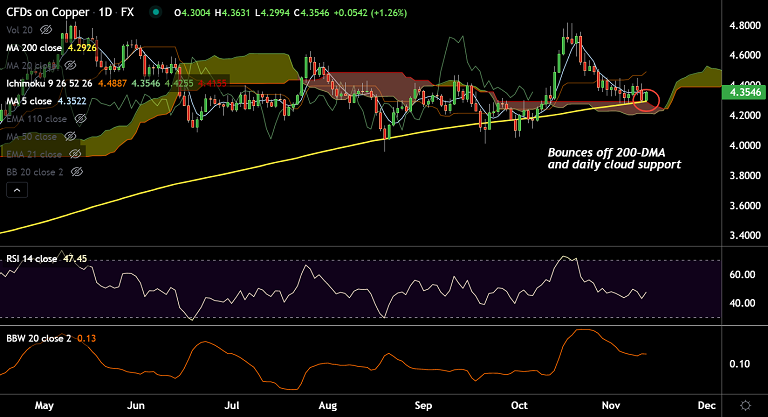Click the green market status dot
Image resolution: width=768 pixels, height=417 pixels.
[x=155, y=12]
